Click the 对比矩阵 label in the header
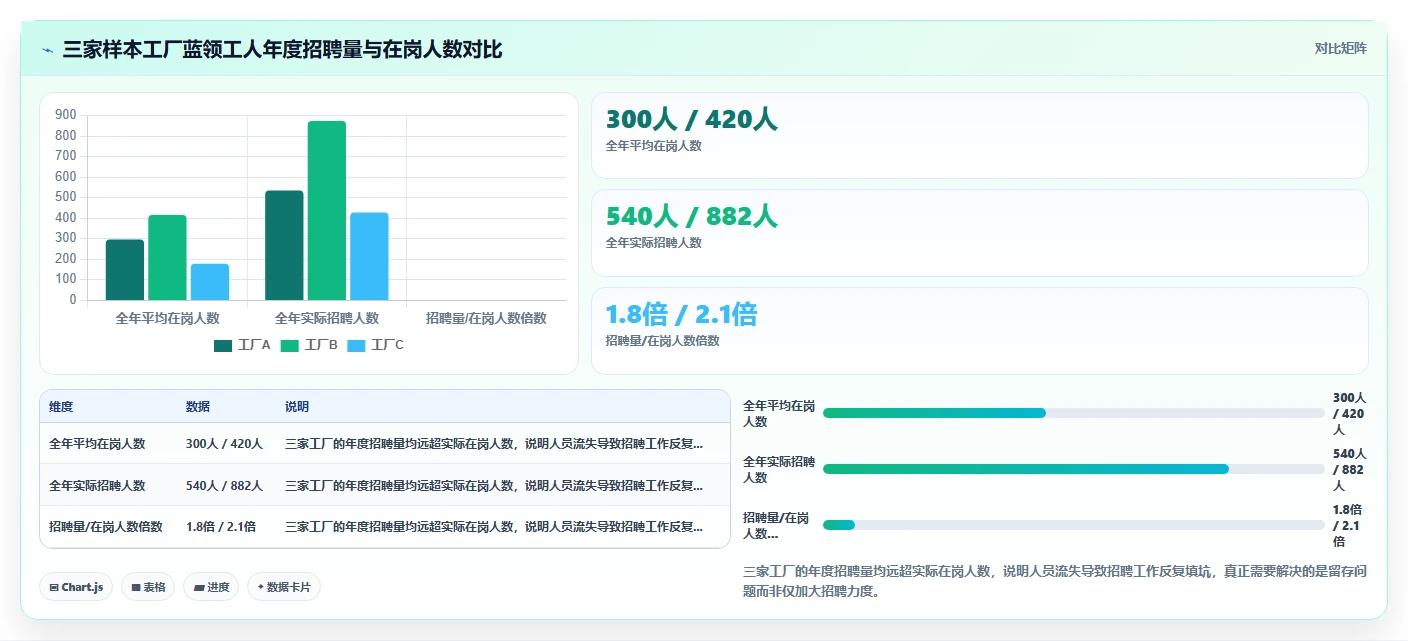 (x=1340, y=48)
